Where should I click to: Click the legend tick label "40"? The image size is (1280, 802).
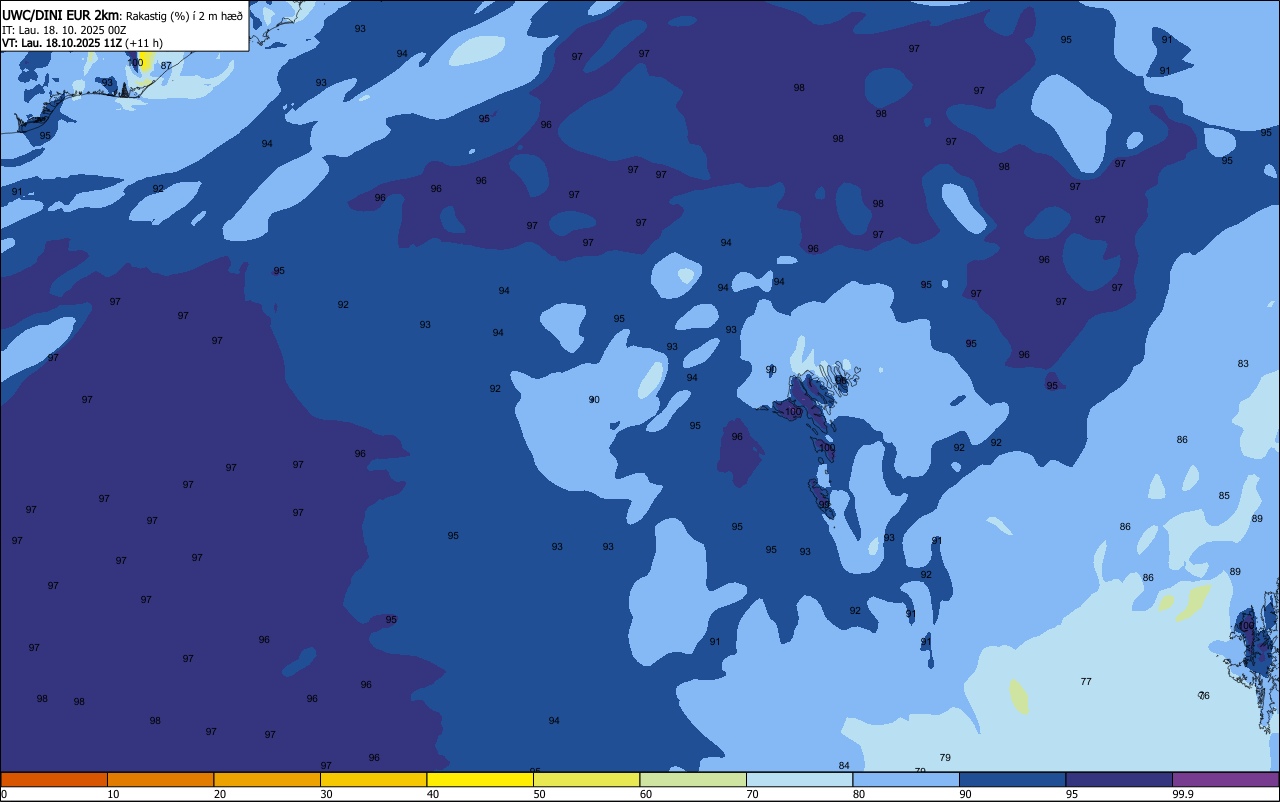[433, 794]
